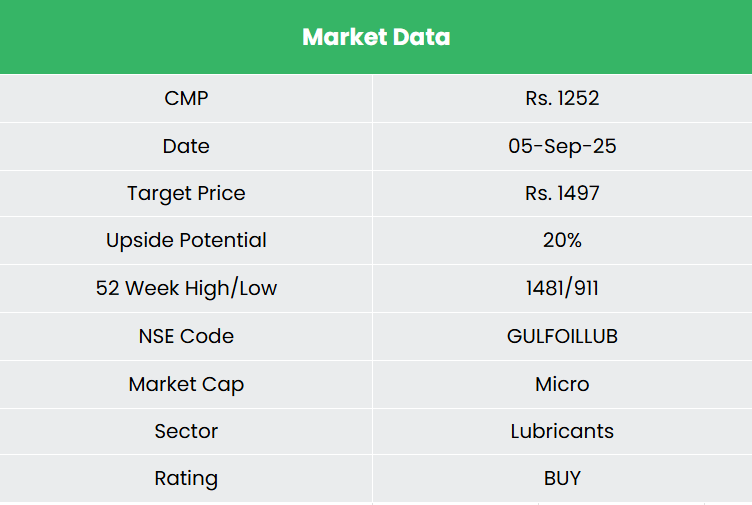
Task: Select the 52 Week High/Low label
Action: 186,288
